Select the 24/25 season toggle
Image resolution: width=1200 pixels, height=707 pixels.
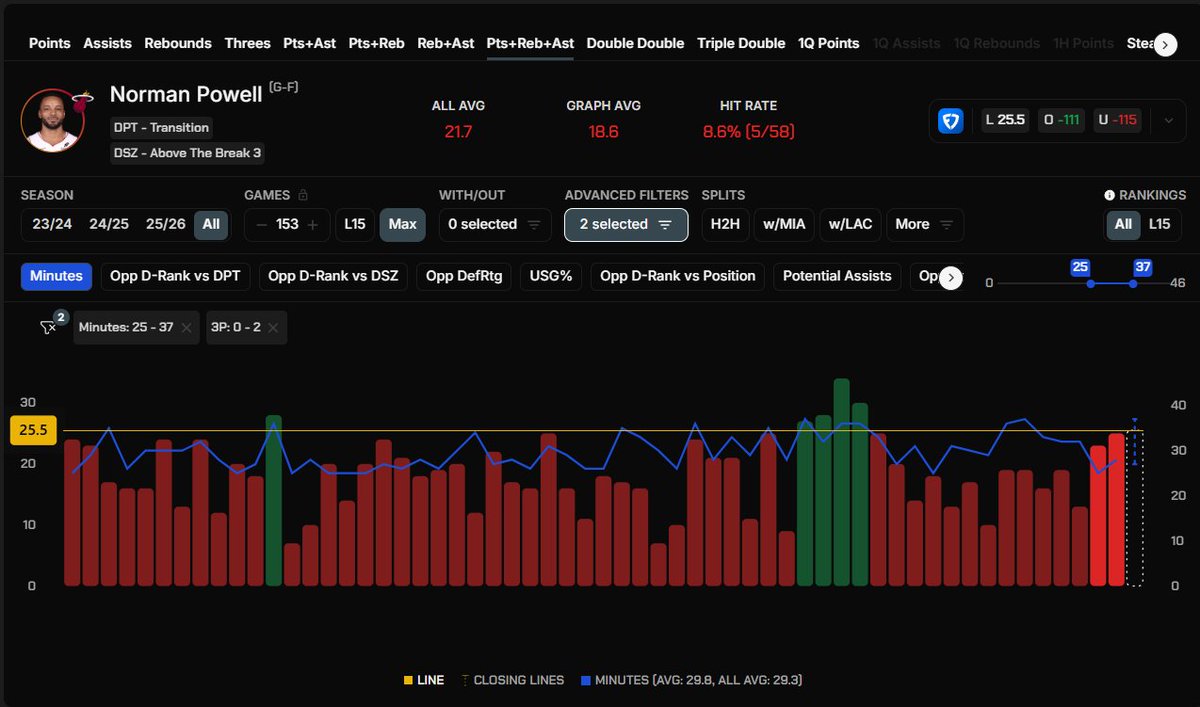tap(109, 224)
